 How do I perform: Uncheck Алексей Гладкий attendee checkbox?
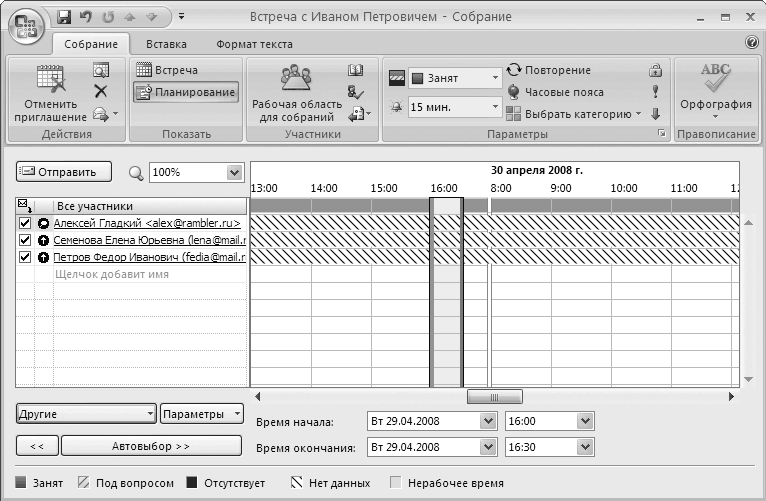[25, 223]
